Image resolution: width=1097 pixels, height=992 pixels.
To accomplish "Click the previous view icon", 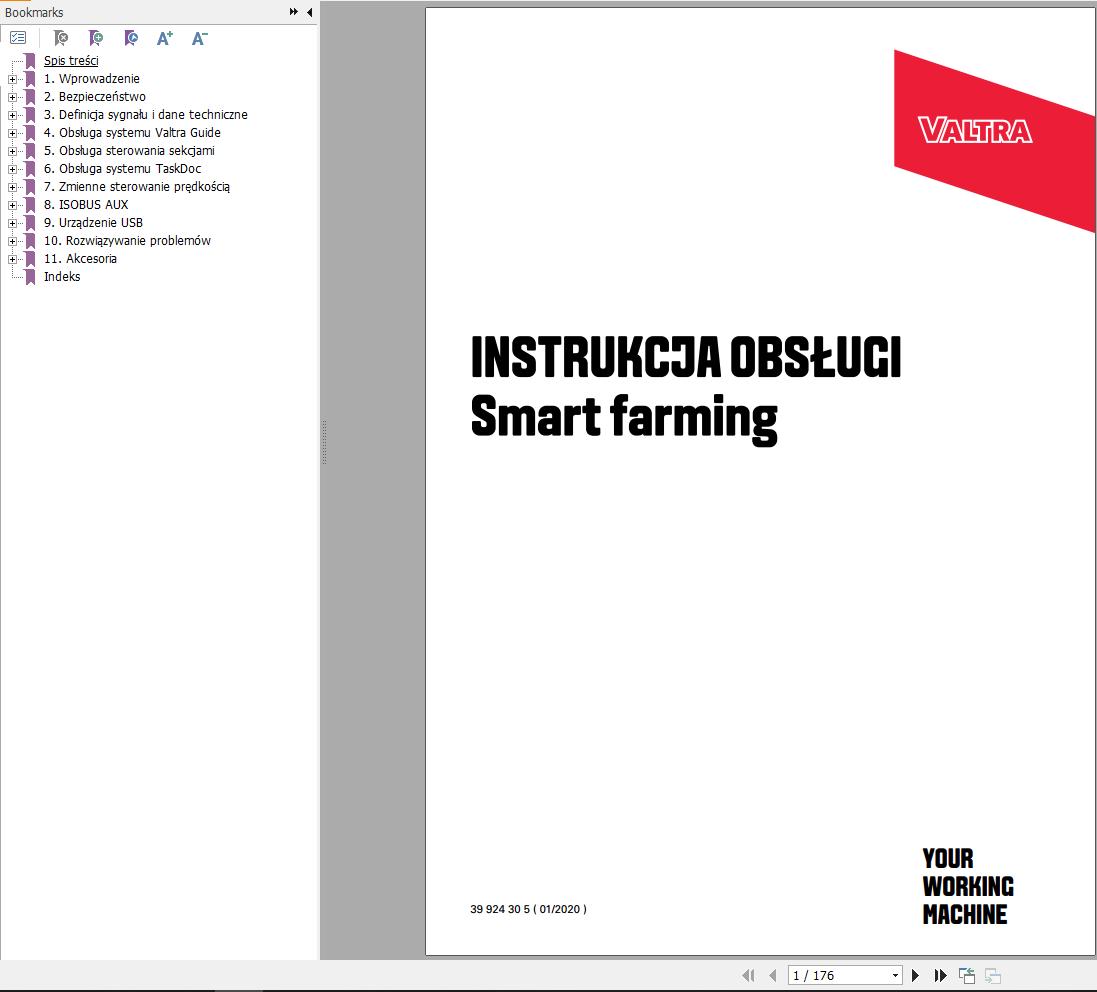I will click(967, 975).
